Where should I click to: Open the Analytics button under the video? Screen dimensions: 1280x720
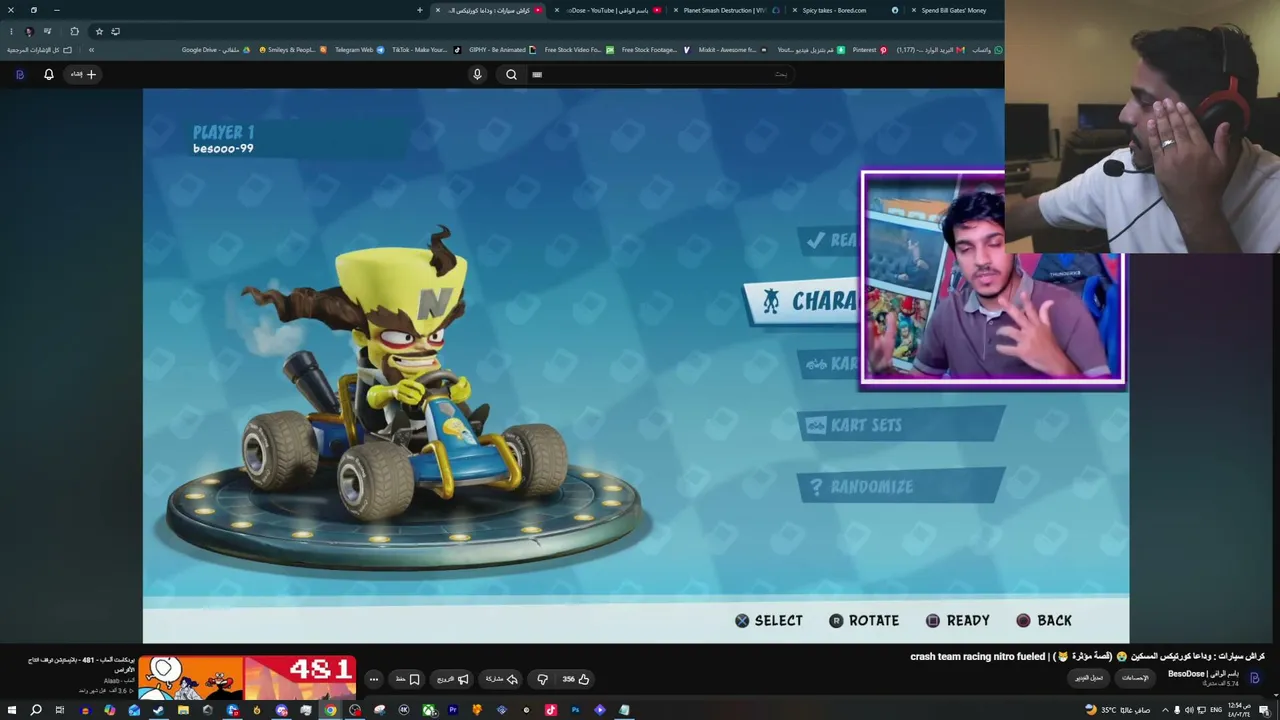tap(1135, 678)
